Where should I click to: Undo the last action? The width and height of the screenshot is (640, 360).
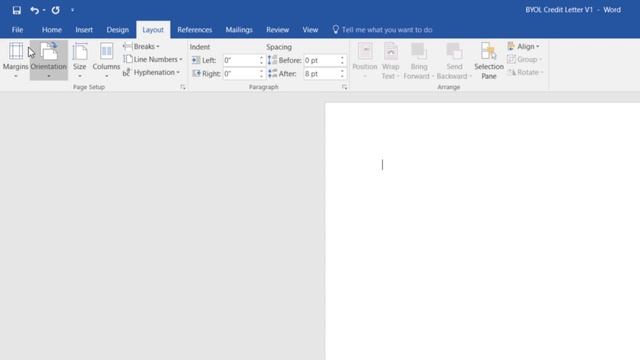click(x=35, y=10)
